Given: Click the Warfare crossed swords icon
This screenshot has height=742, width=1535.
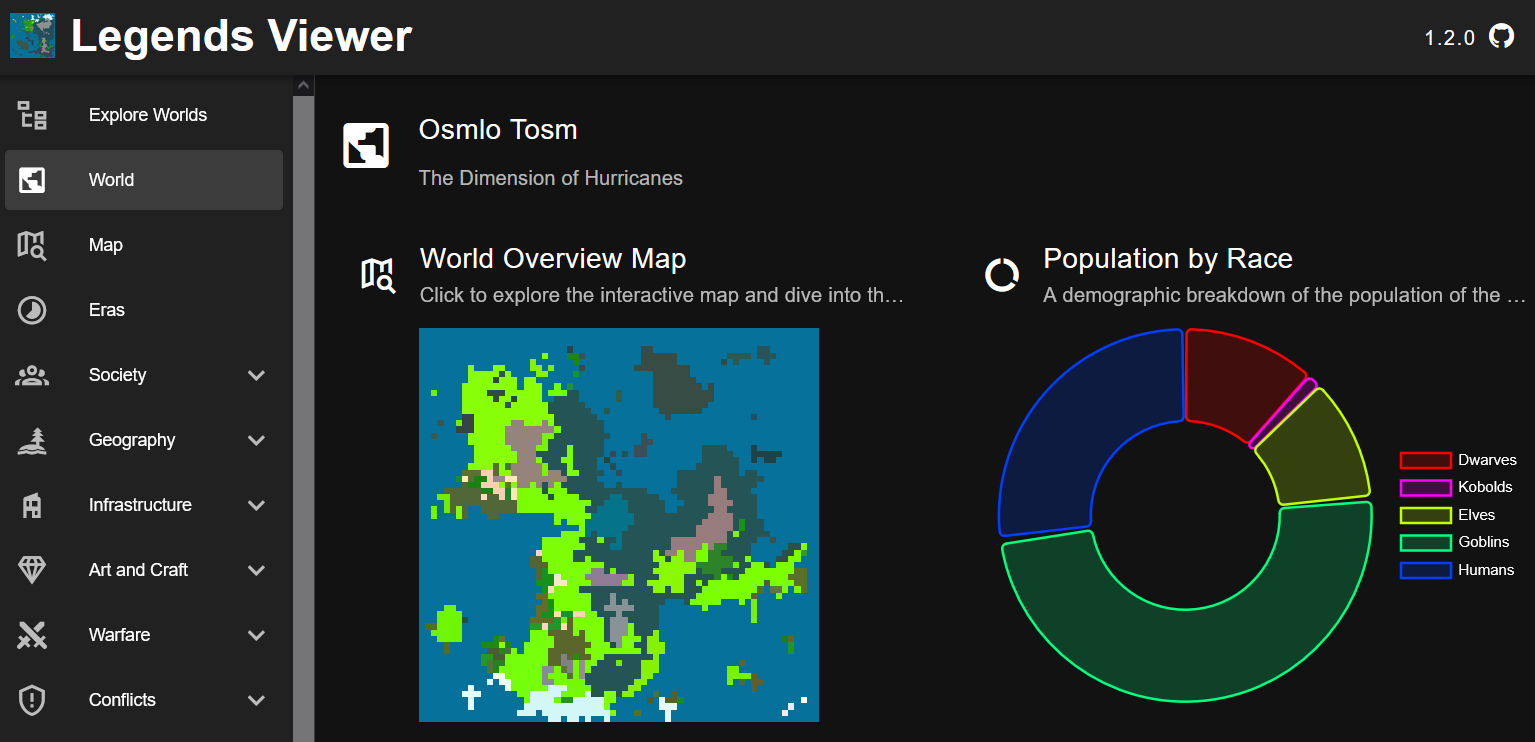Looking at the screenshot, I should [32, 635].
